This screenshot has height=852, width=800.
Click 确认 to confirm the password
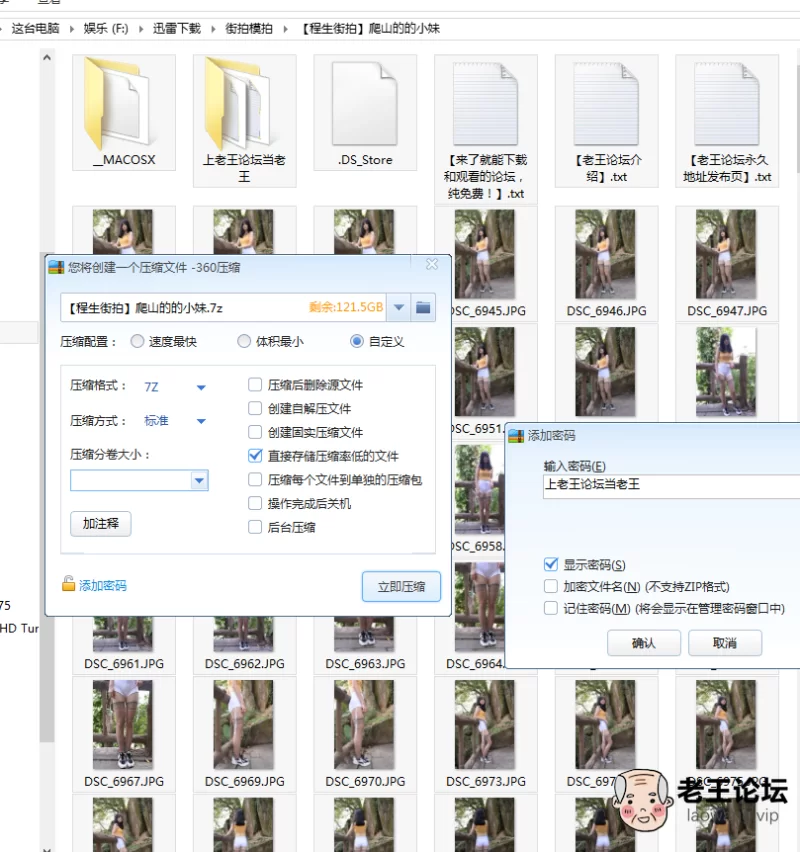[643, 643]
